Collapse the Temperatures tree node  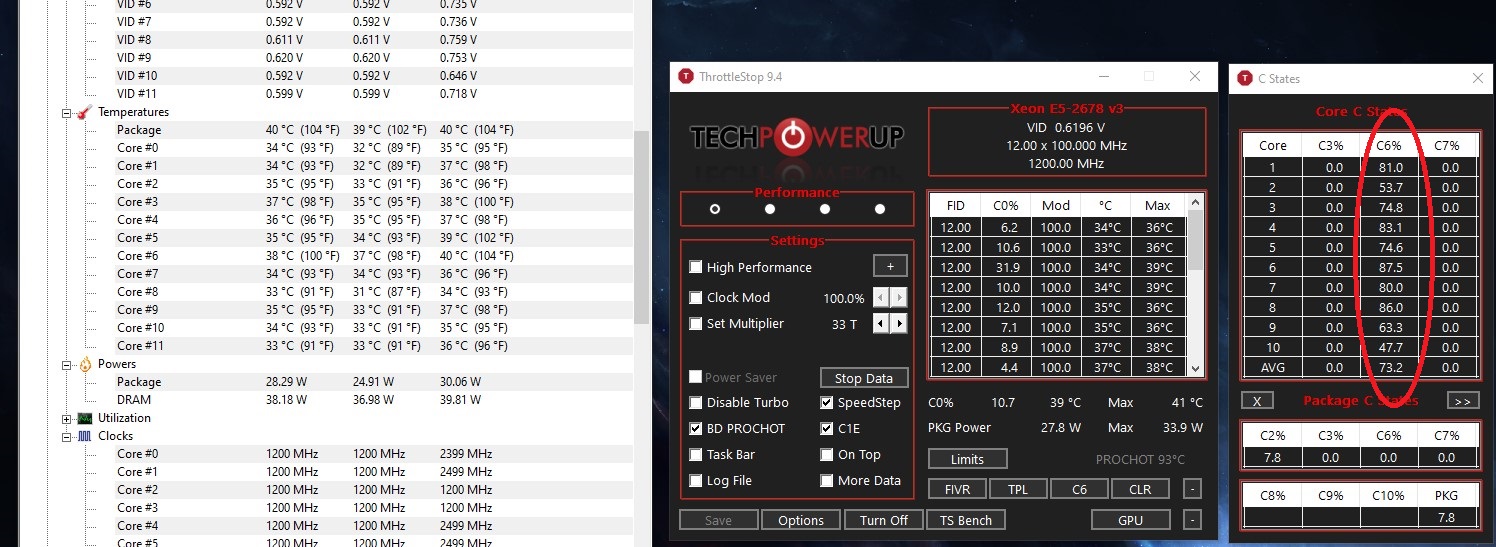pos(67,113)
